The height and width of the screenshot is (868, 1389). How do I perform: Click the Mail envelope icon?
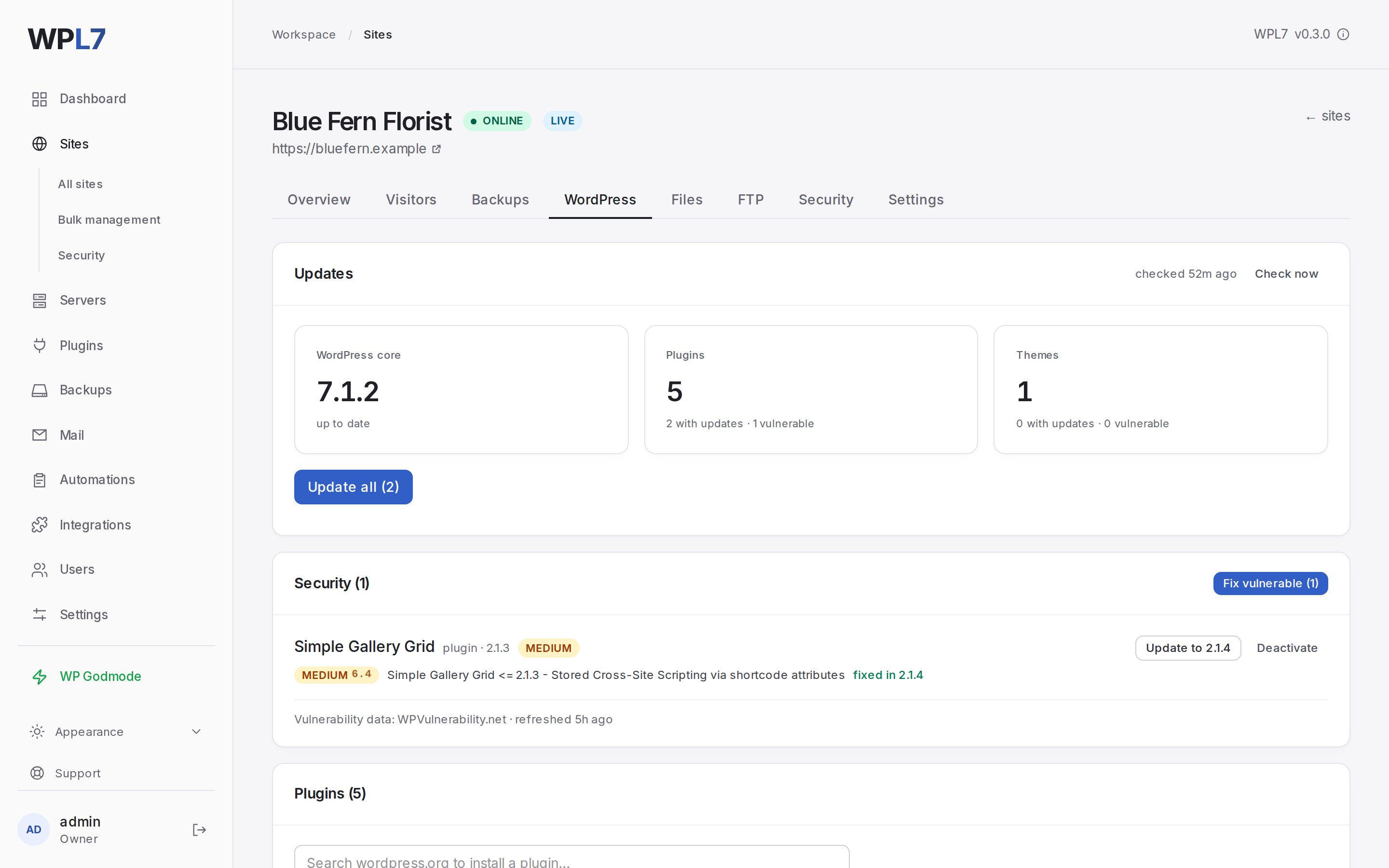39,435
